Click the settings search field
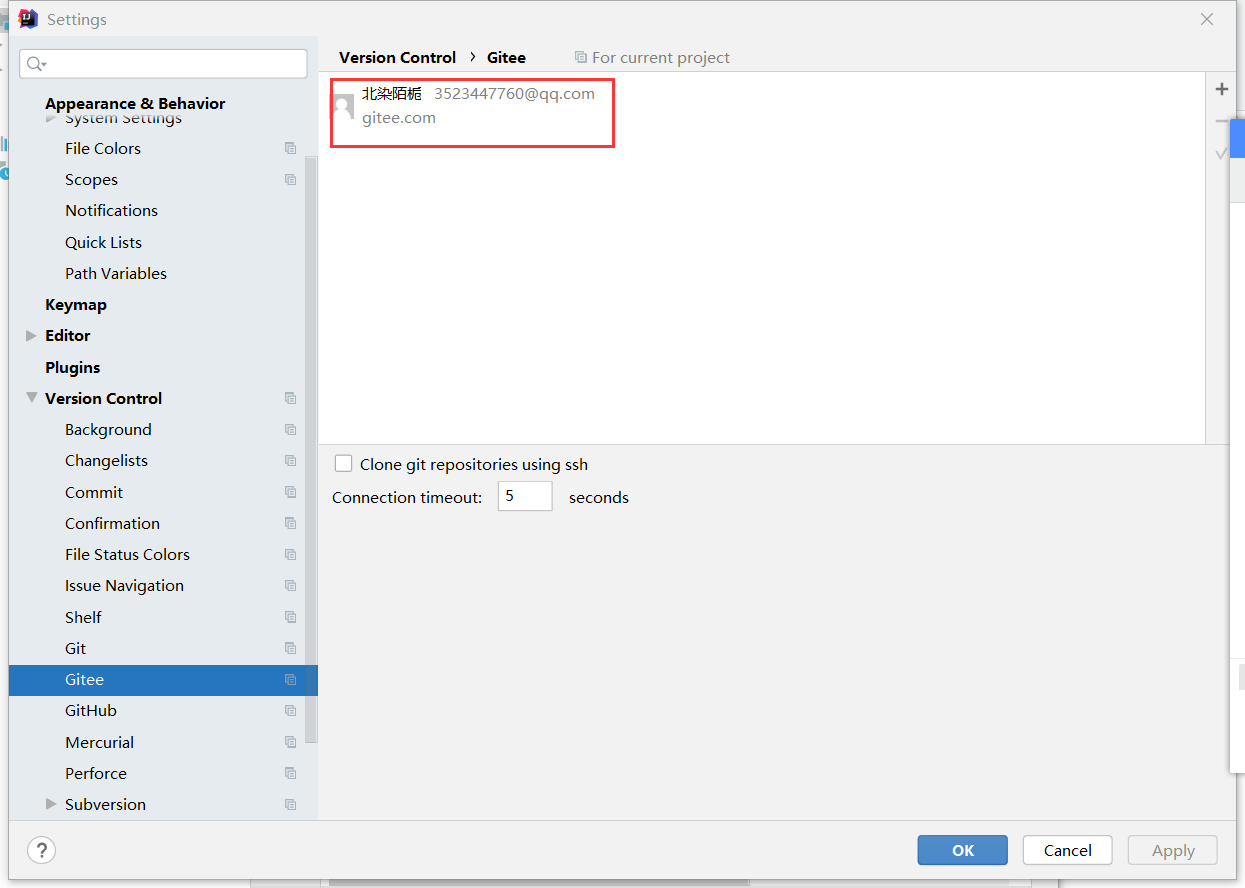Screen dimensions: 1245x888 tap(163, 64)
